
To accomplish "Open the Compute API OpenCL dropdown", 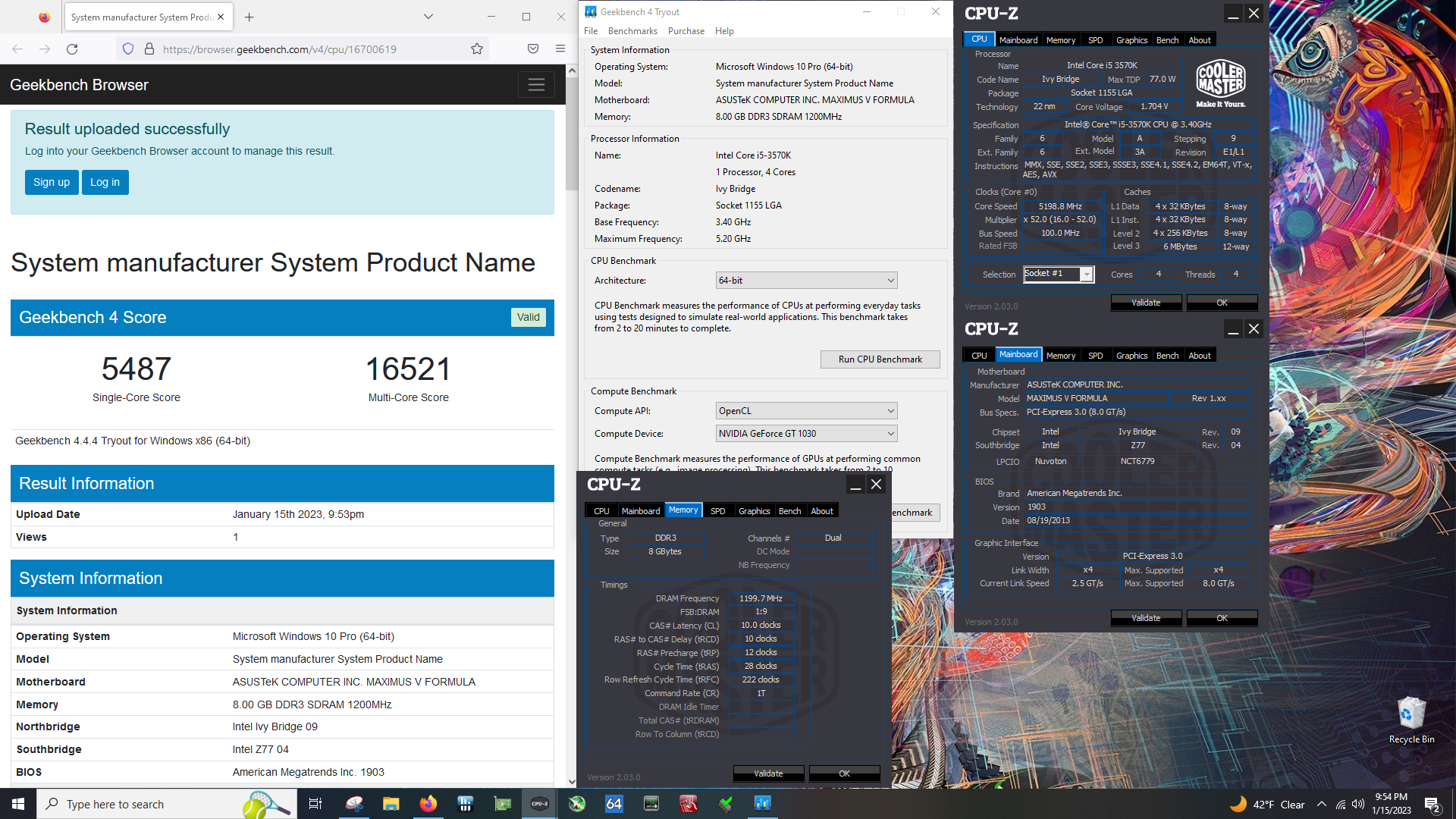I will (806, 411).
